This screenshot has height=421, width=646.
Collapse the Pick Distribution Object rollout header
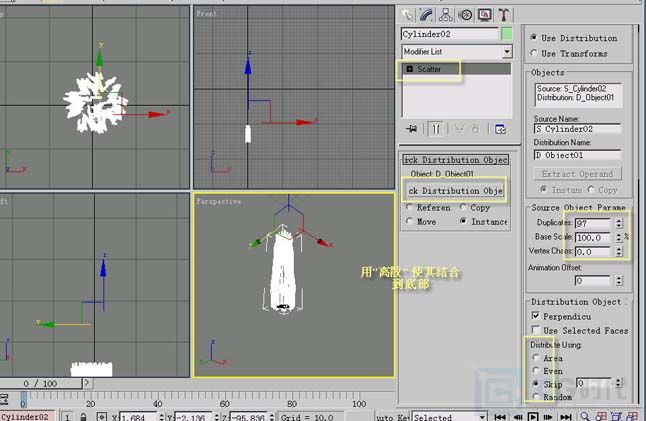(x=455, y=159)
